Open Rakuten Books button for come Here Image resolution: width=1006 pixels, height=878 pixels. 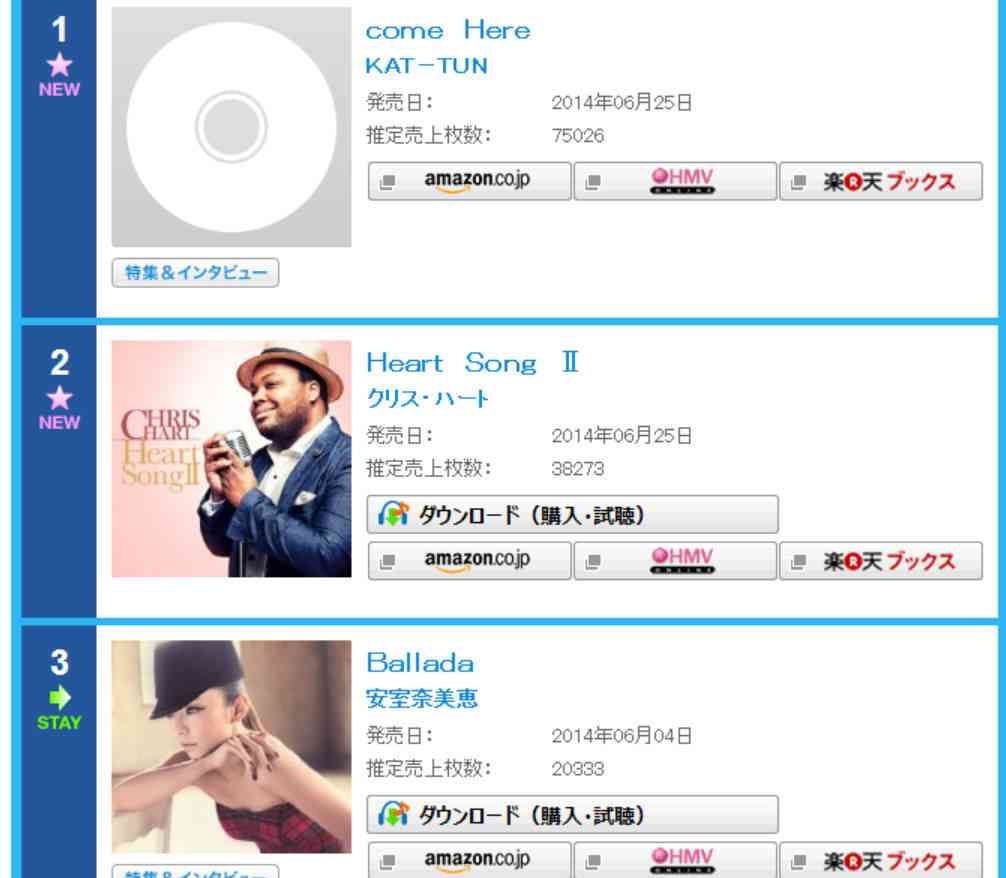pos(881,181)
